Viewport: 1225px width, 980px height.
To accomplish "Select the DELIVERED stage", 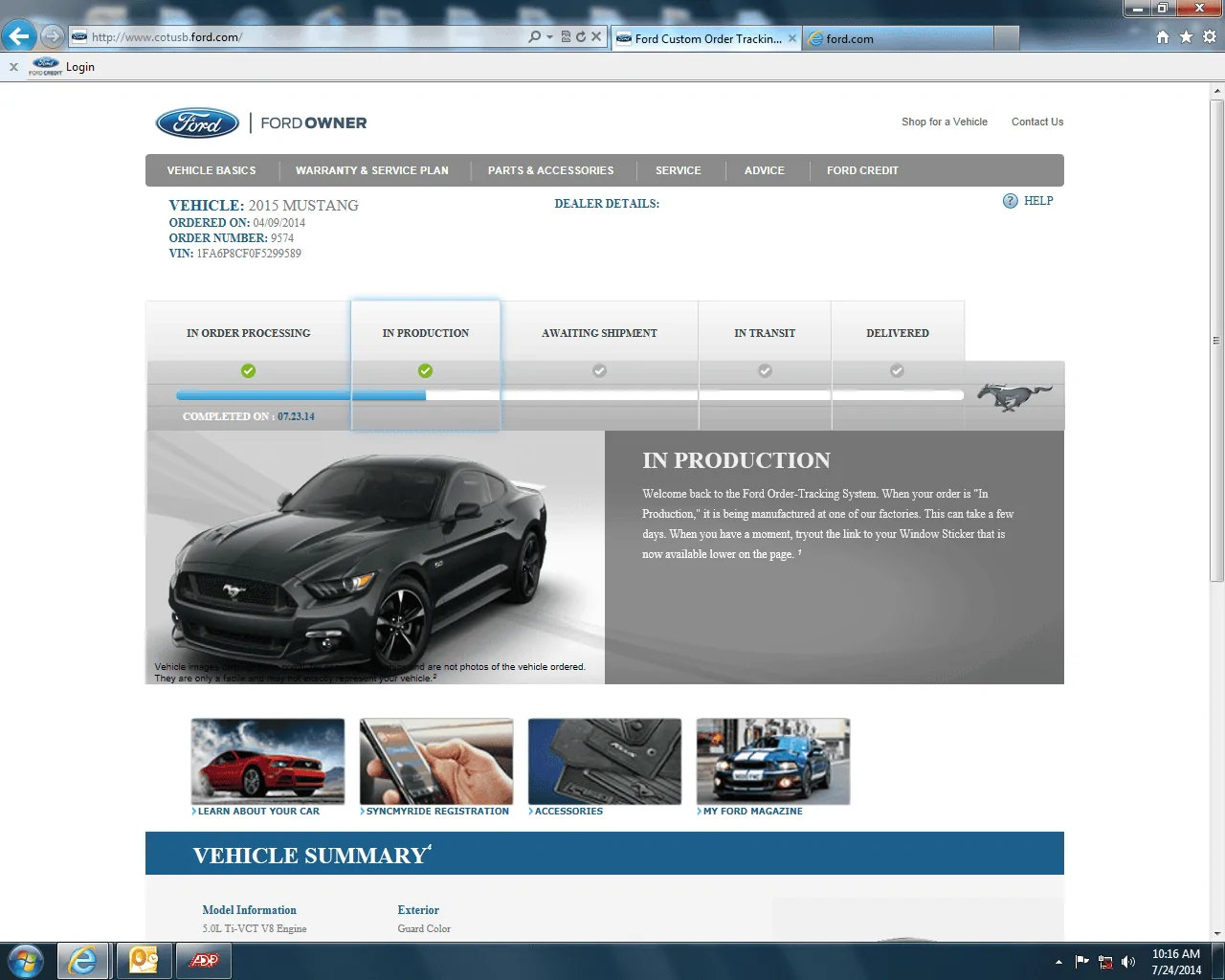I will (898, 333).
